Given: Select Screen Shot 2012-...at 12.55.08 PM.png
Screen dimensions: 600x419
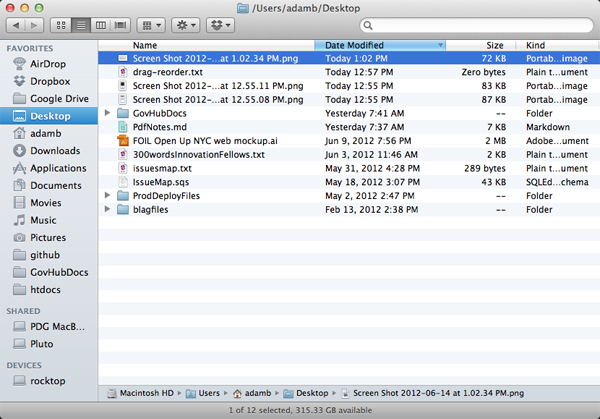Looking at the screenshot, I should 349,99.
